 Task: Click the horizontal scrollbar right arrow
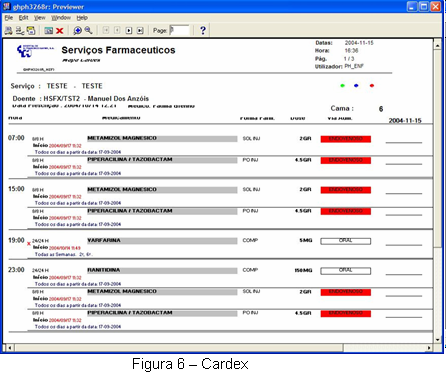429,348
